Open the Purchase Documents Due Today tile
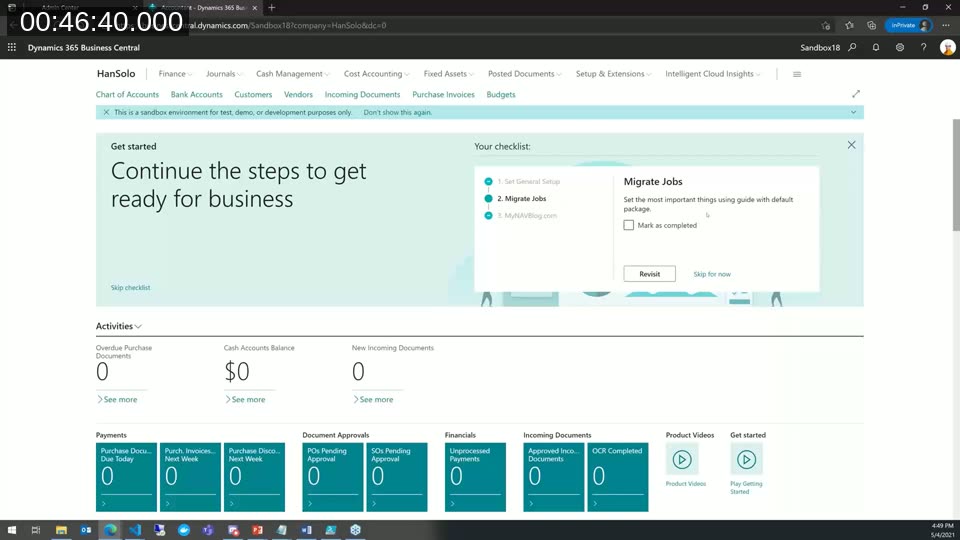Image resolution: width=960 pixels, height=540 pixels. coord(126,477)
